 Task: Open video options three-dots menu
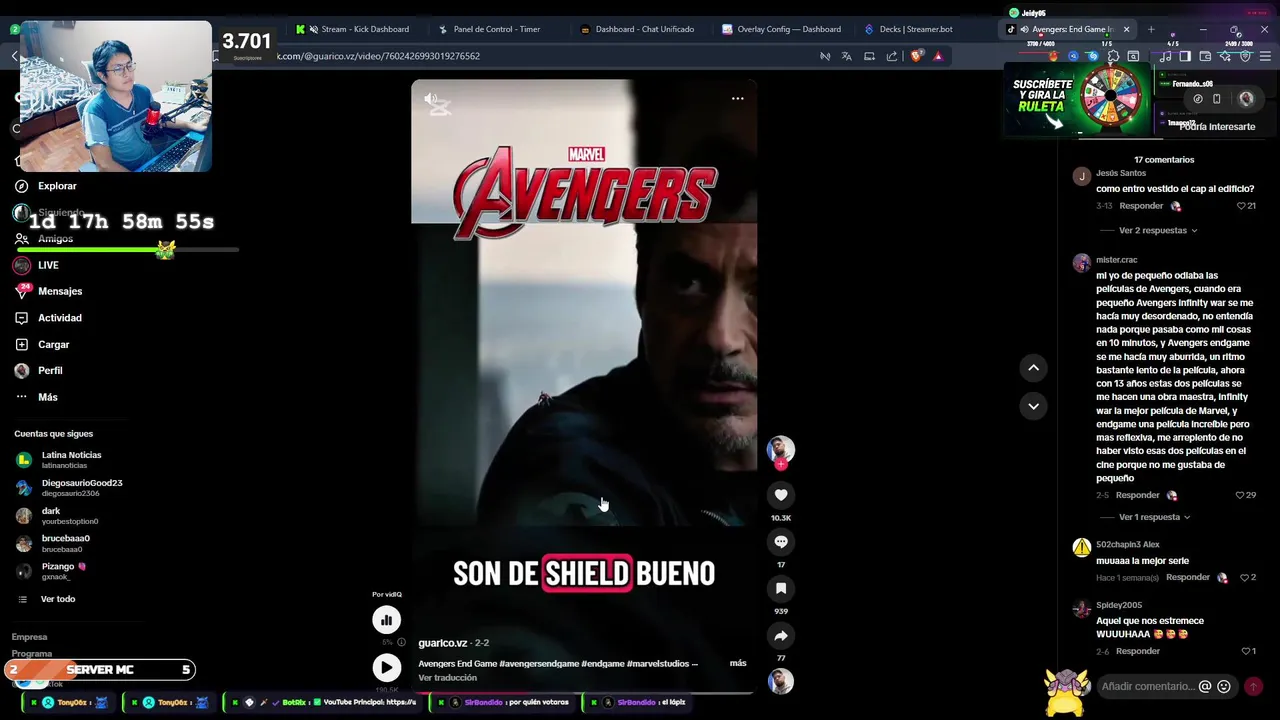(737, 98)
